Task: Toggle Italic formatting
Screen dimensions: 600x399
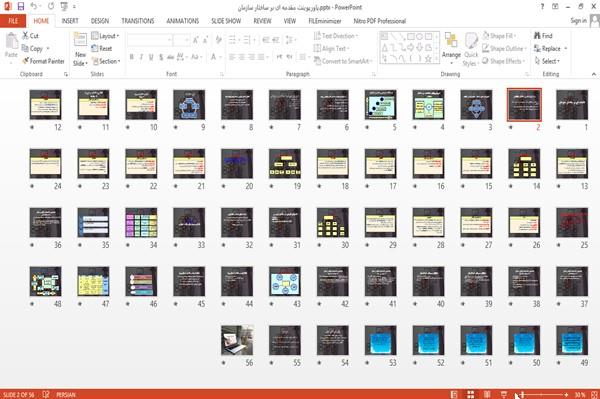Action: 141,57
